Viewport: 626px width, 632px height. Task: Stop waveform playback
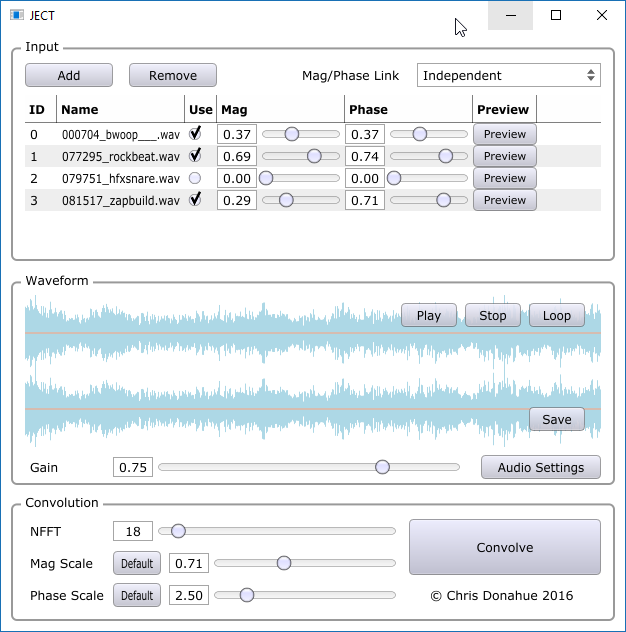point(493,315)
